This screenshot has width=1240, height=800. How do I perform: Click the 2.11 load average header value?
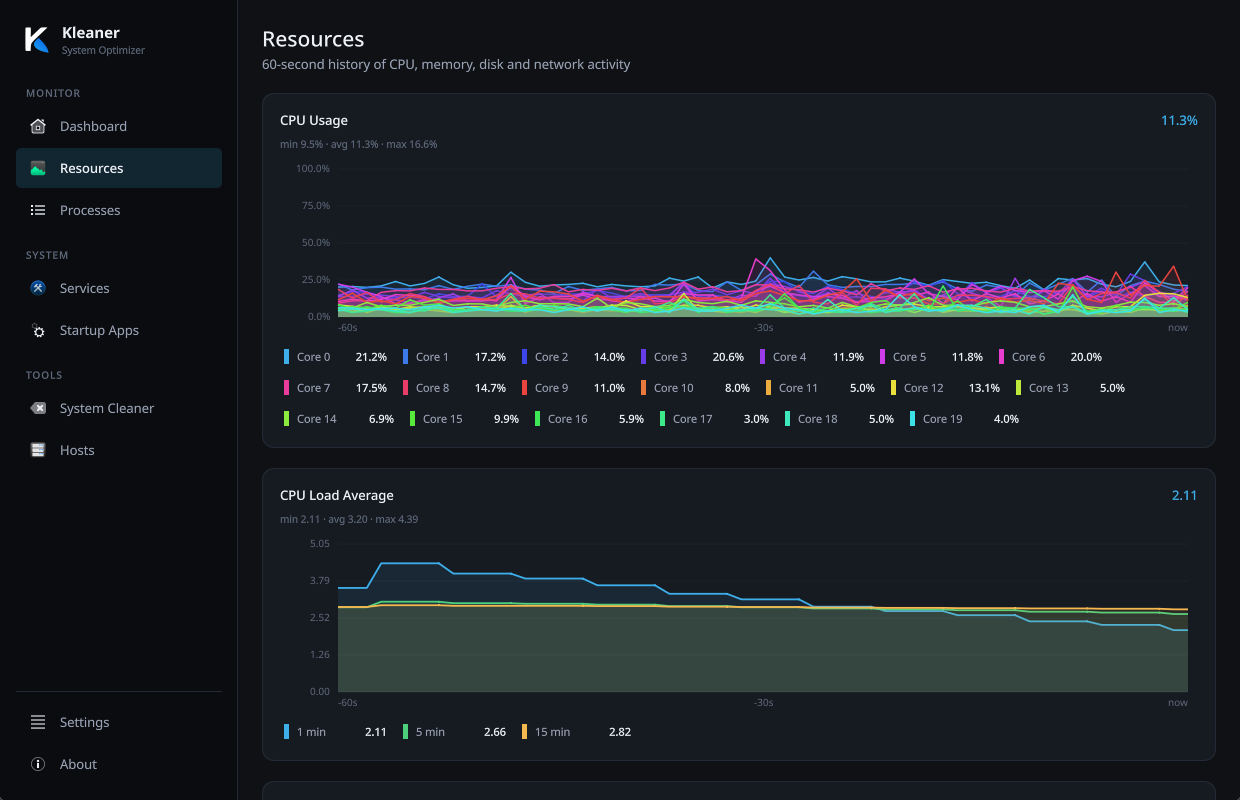click(x=1184, y=495)
